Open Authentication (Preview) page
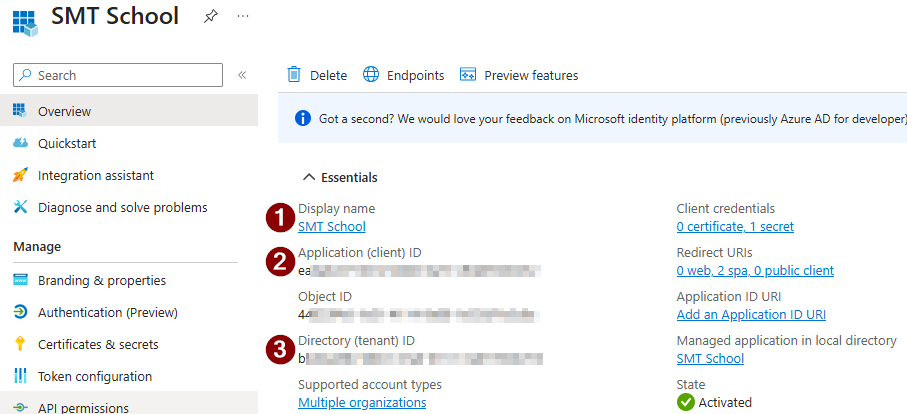907x414 pixels. pos(107,312)
